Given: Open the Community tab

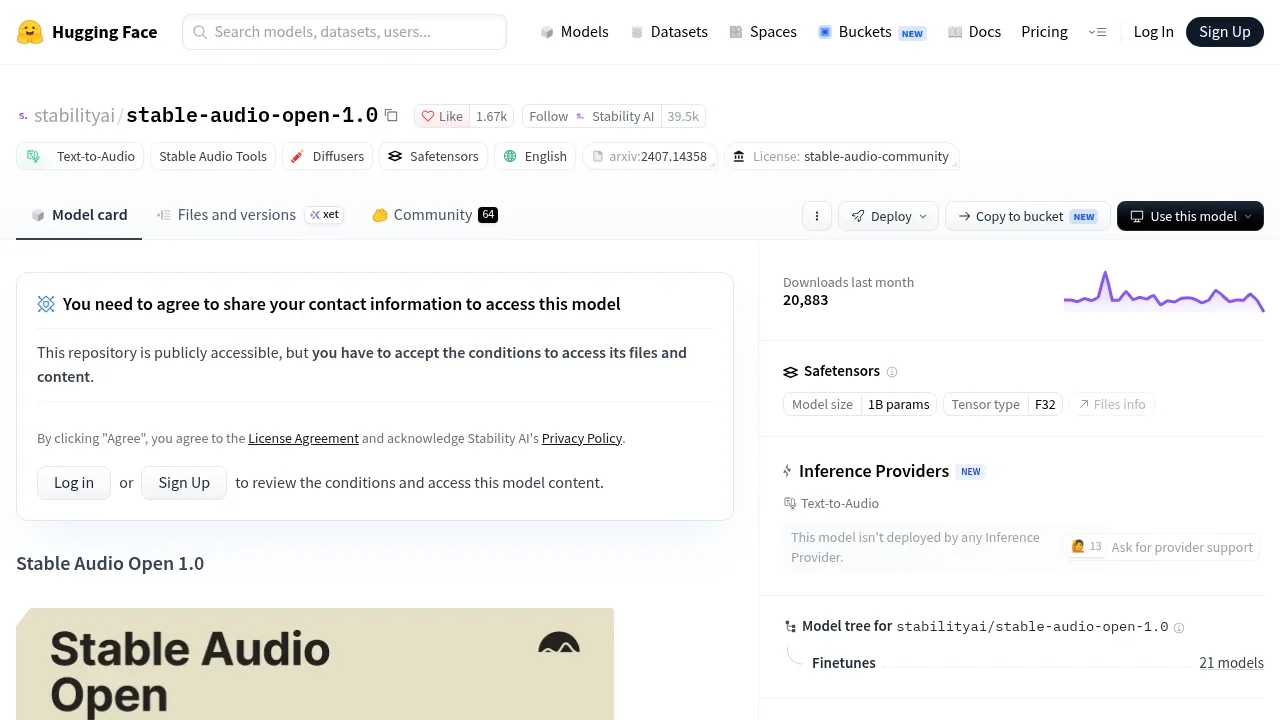Looking at the screenshot, I should click(x=434, y=215).
